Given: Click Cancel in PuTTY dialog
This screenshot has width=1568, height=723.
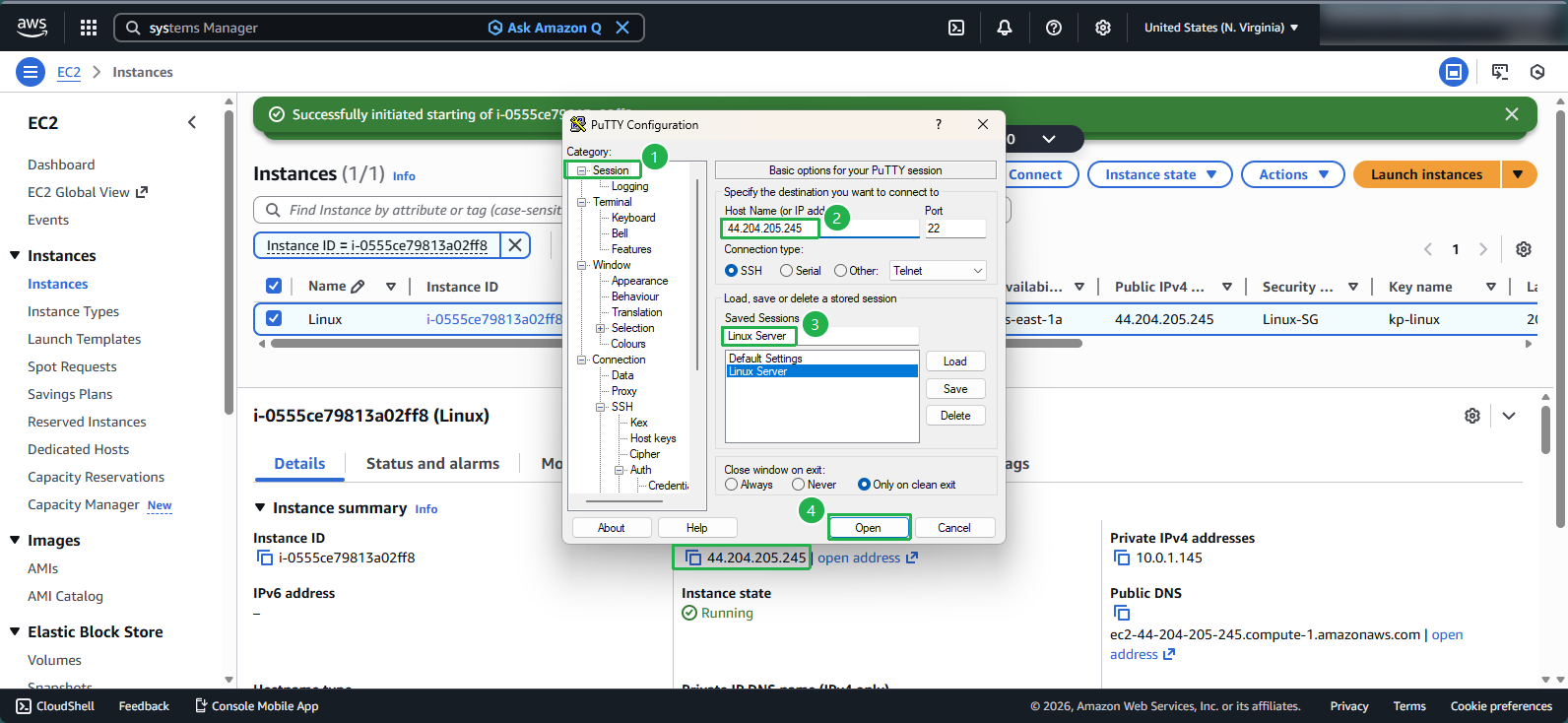Looking at the screenshot, I should (953, 528).
